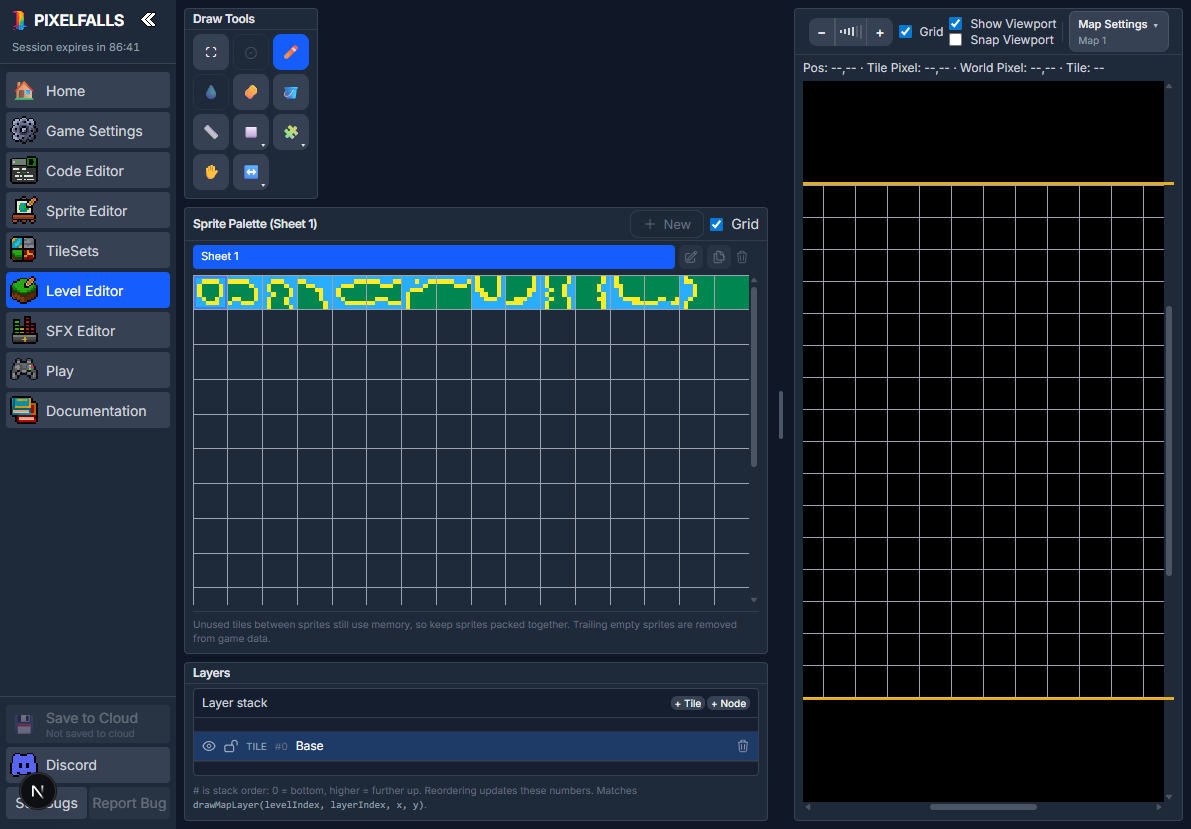Select the hand pan tool

(x=211, y=172)
